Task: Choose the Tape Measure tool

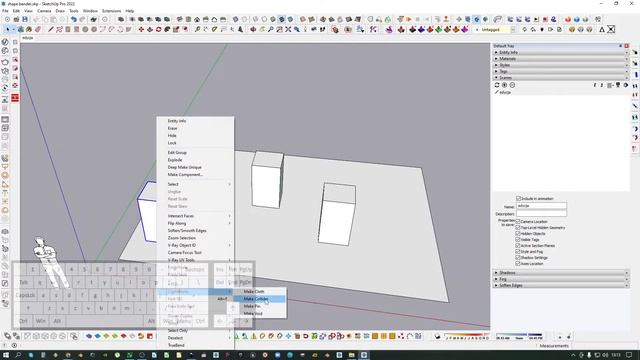Action: [x=197, y=29]
